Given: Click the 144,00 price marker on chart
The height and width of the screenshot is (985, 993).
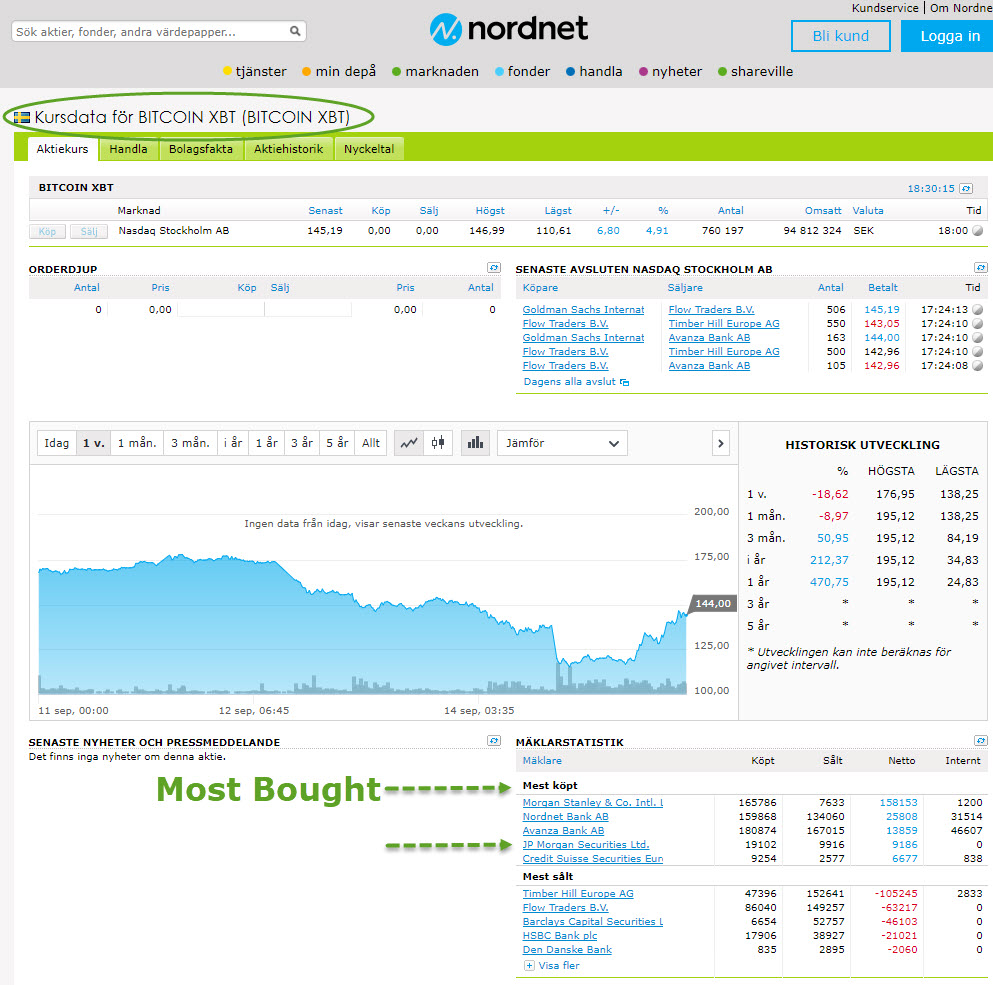Looking at the screenshot, I should point(712,603).
